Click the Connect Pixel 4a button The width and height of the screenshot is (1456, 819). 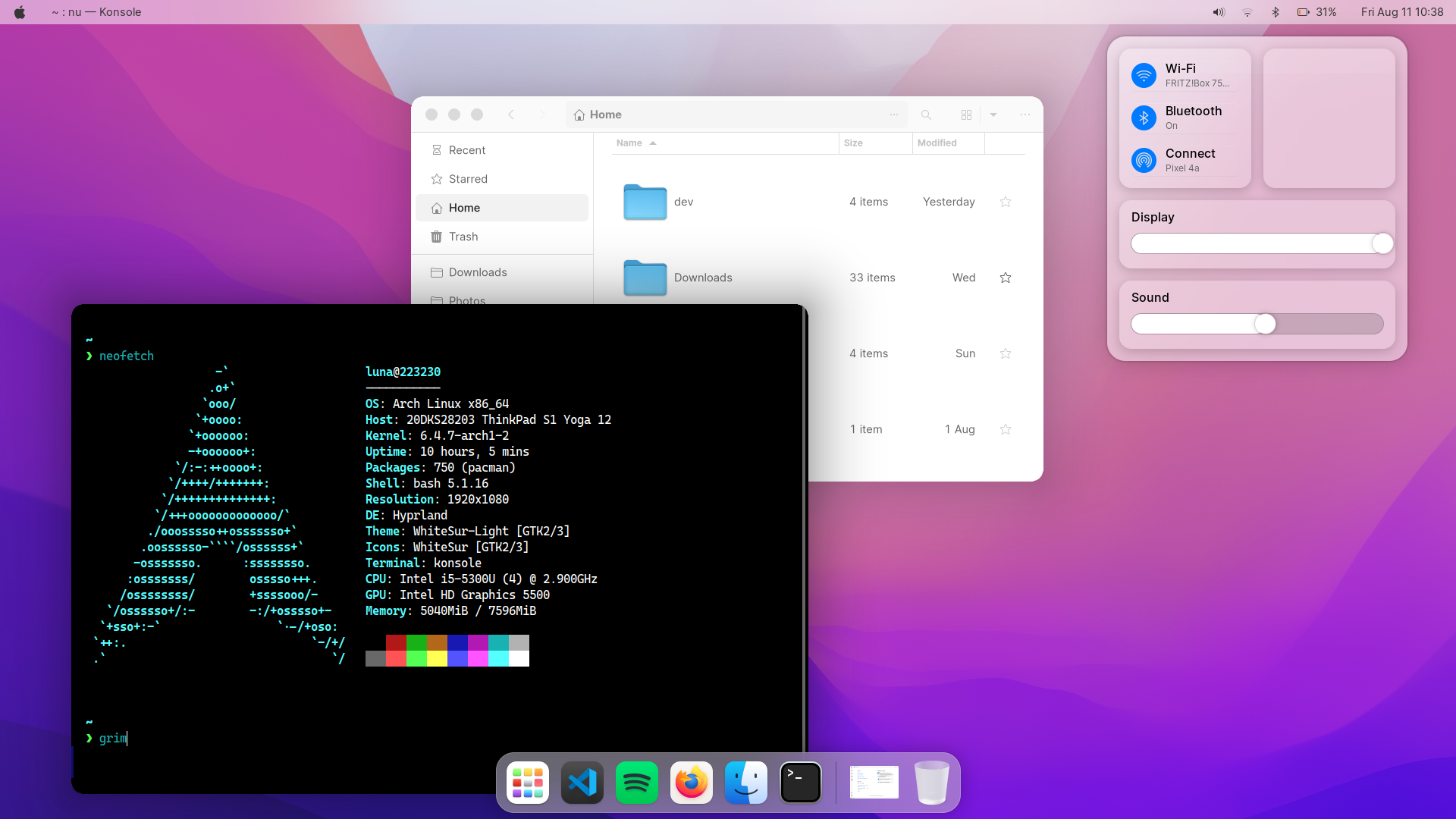tap(1144, 160)
